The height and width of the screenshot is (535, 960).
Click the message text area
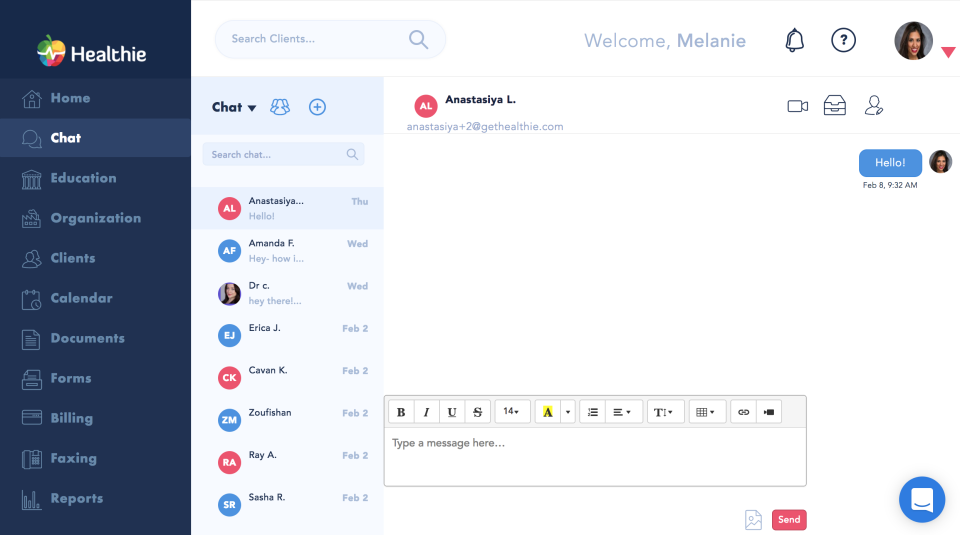point(595,456)
